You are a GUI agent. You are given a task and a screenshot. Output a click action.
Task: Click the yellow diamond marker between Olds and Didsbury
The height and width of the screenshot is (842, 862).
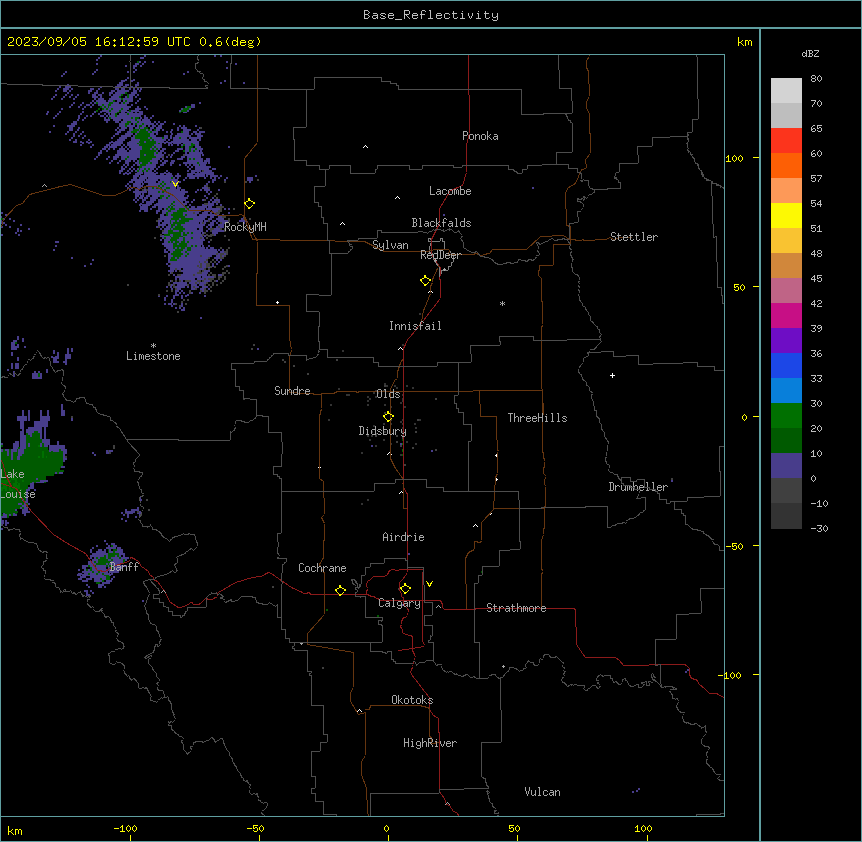(389, 417)
